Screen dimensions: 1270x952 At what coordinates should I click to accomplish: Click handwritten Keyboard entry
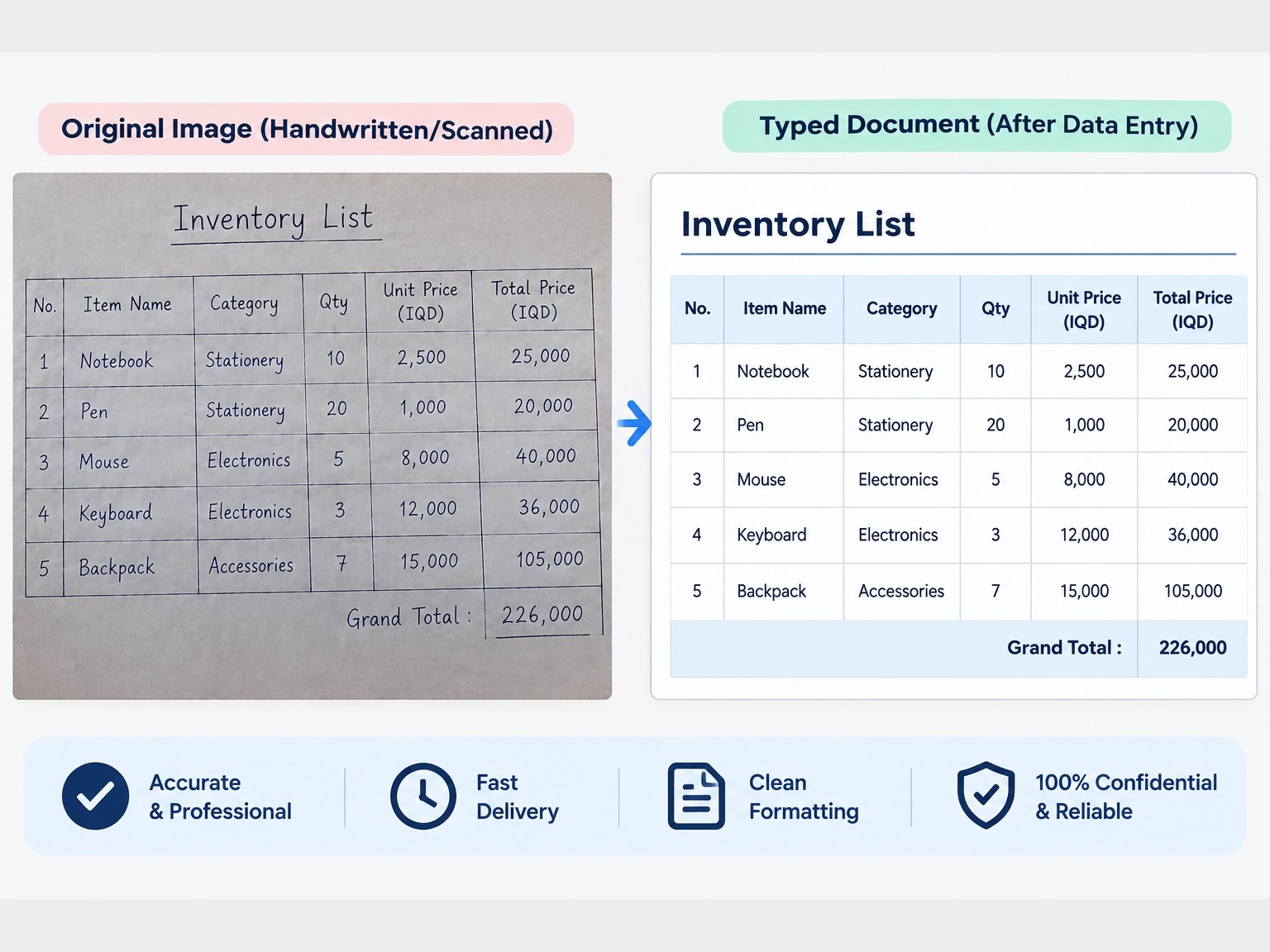point(115,513)
